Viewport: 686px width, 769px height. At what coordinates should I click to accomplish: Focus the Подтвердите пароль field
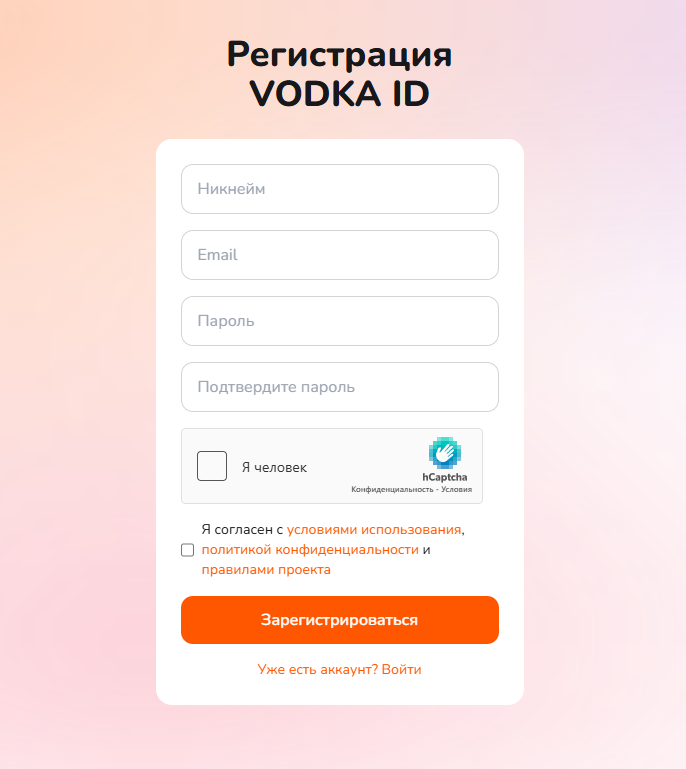pos(339,387)
